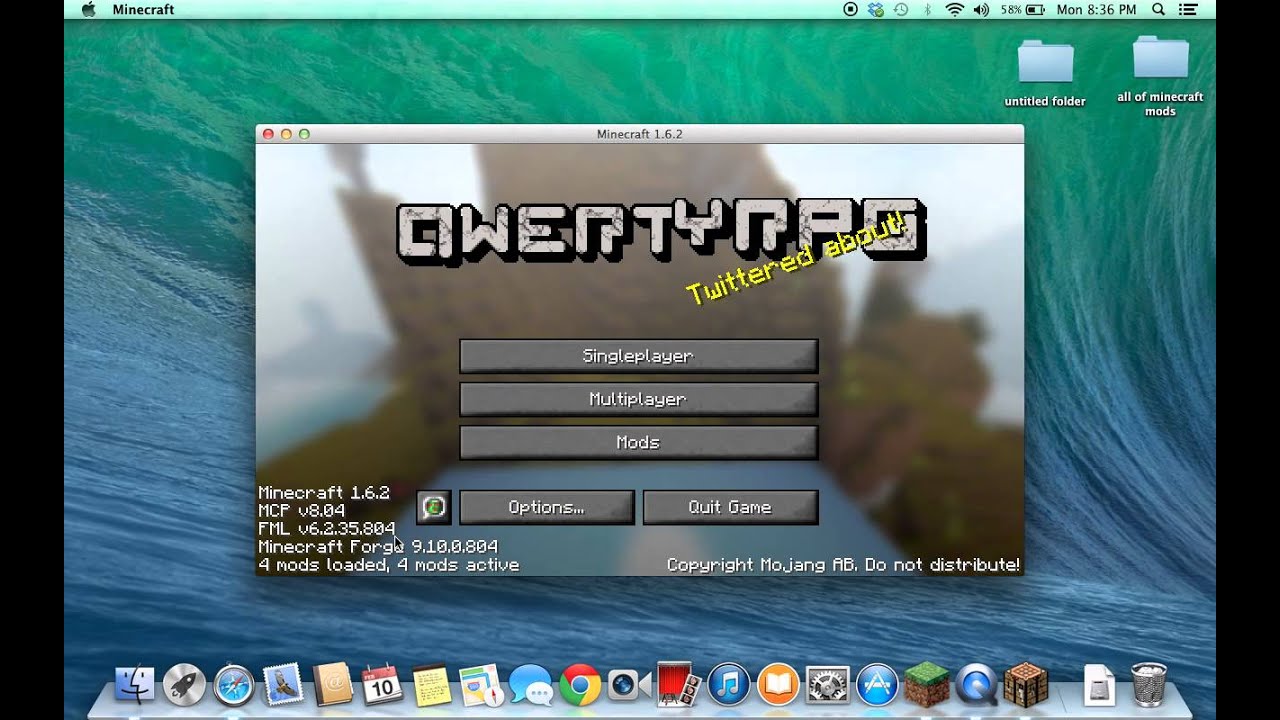Image resolution: width=1280 pixels, height=720 pixels.
Task: Open the Mods list
Action: click(638, 442)
